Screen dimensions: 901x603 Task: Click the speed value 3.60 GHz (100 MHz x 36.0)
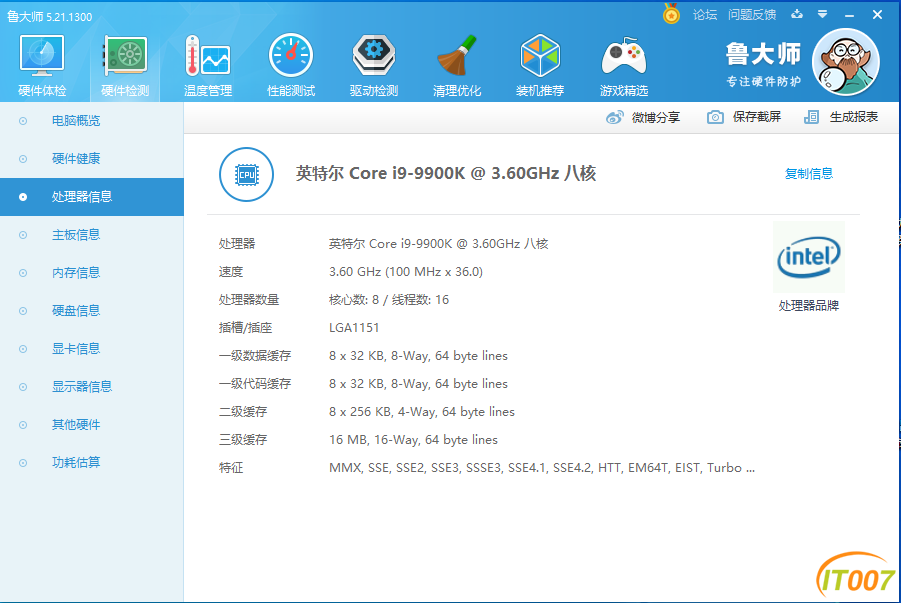coord(406,271)
